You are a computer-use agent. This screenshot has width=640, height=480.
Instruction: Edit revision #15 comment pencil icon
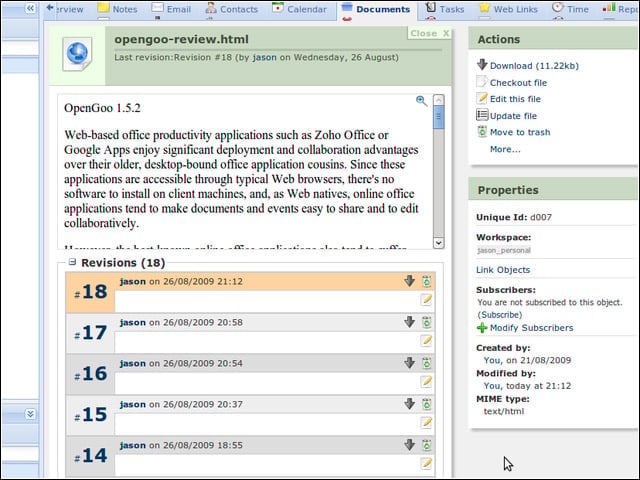(426, 422)
